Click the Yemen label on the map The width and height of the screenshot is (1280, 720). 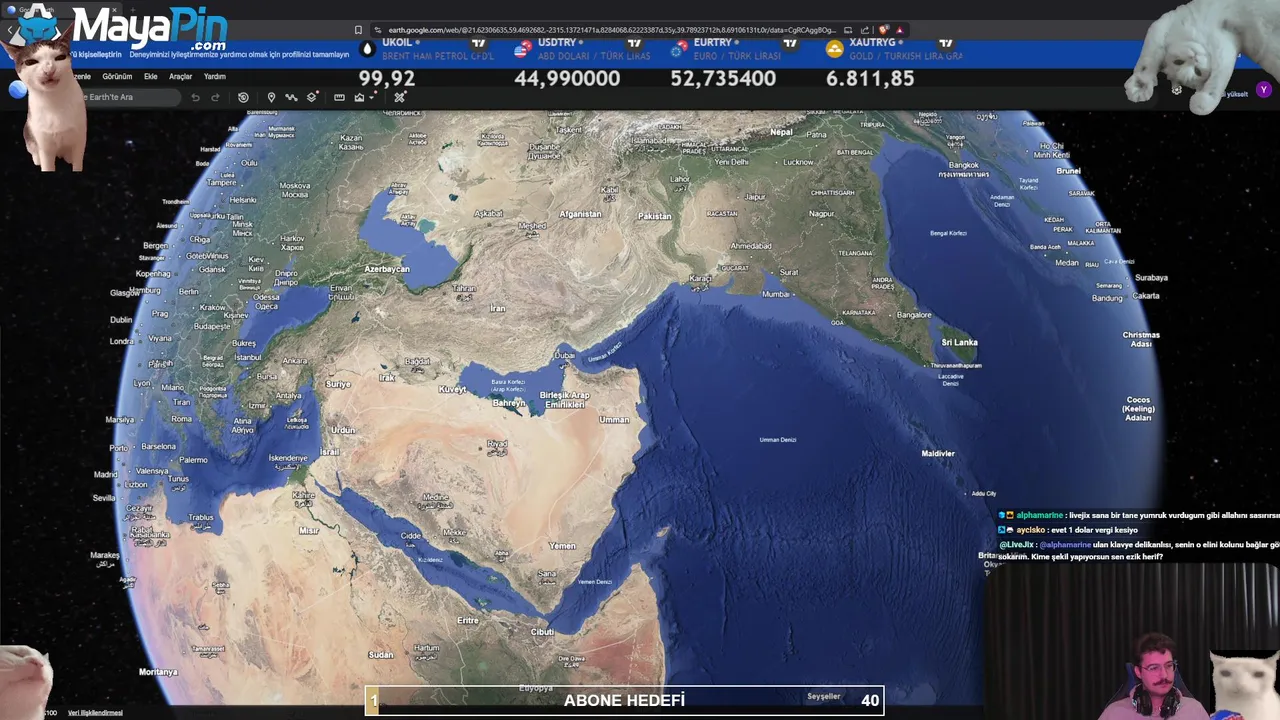pos(562,545)
